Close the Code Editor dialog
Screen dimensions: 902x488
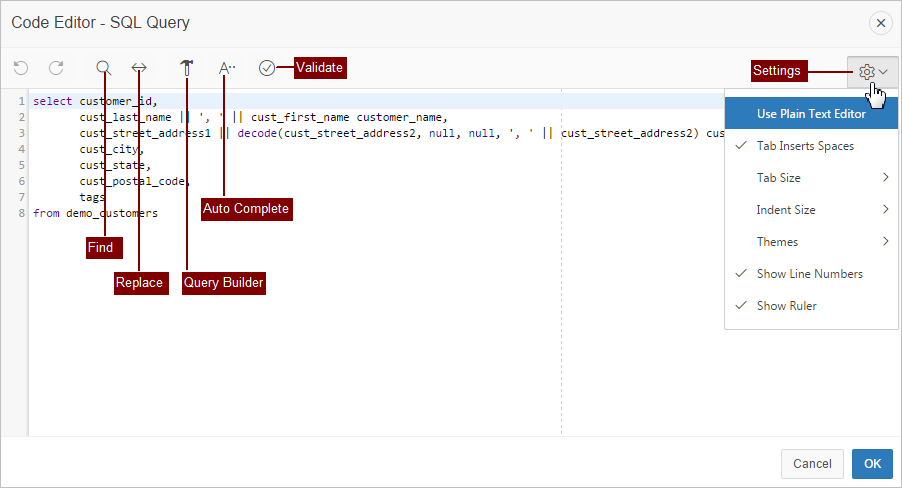click(880, 22)
